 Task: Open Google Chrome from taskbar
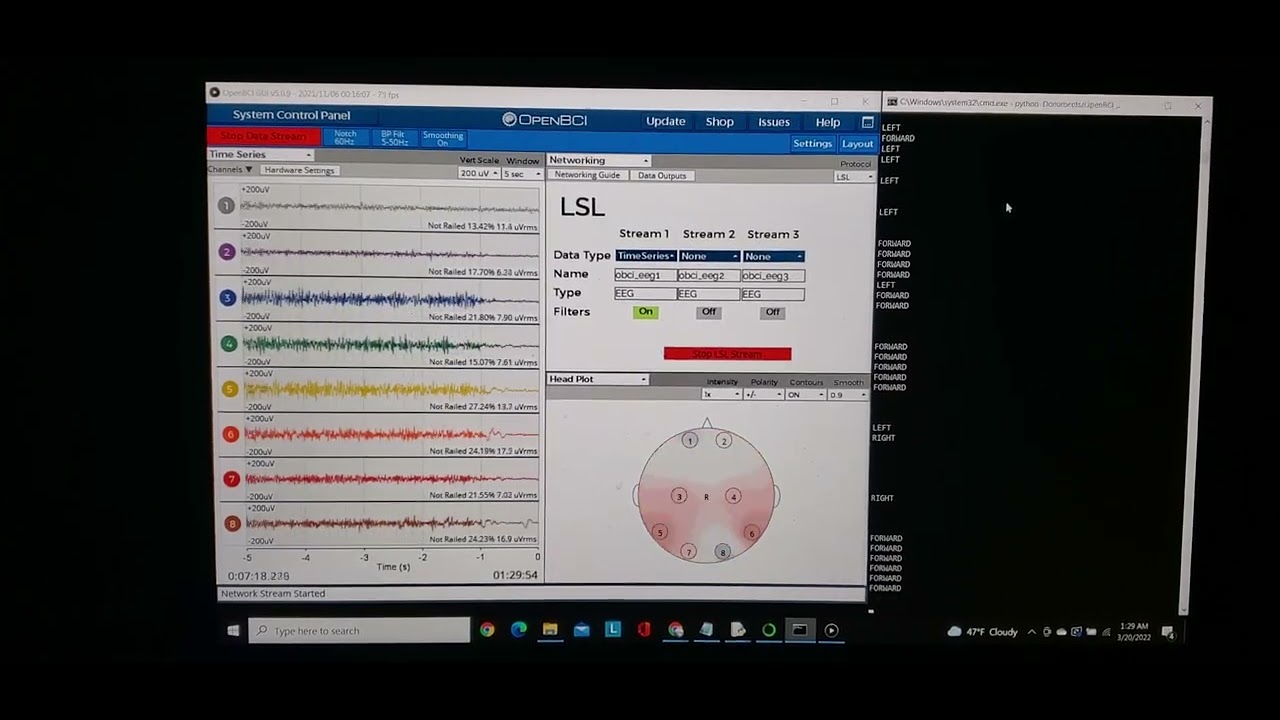pyautogui.click(x=487, y=630)
